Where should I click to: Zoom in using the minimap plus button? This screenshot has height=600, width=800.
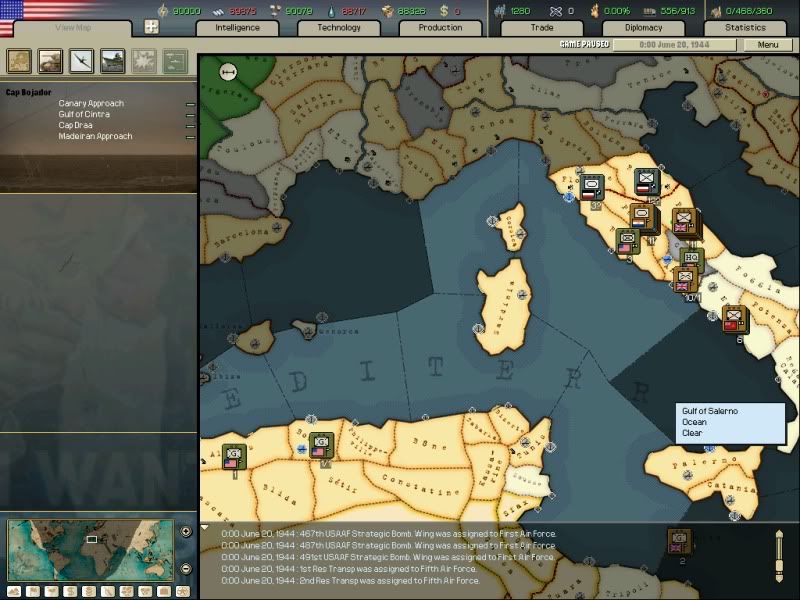pos(186,533)
